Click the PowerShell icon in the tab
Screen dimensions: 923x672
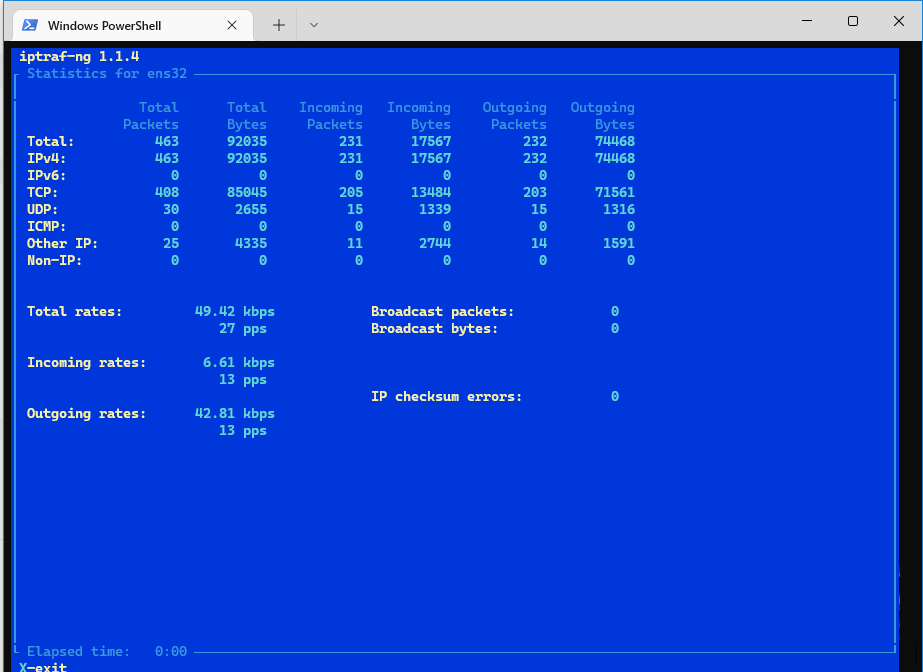[30, 25]
